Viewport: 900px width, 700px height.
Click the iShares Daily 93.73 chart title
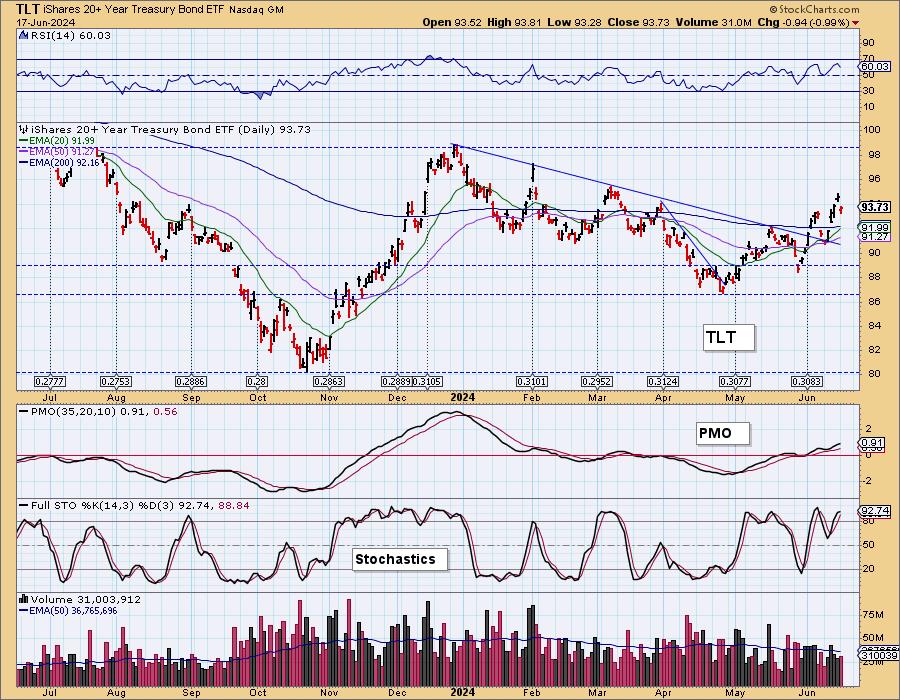[x=171, y=130]
